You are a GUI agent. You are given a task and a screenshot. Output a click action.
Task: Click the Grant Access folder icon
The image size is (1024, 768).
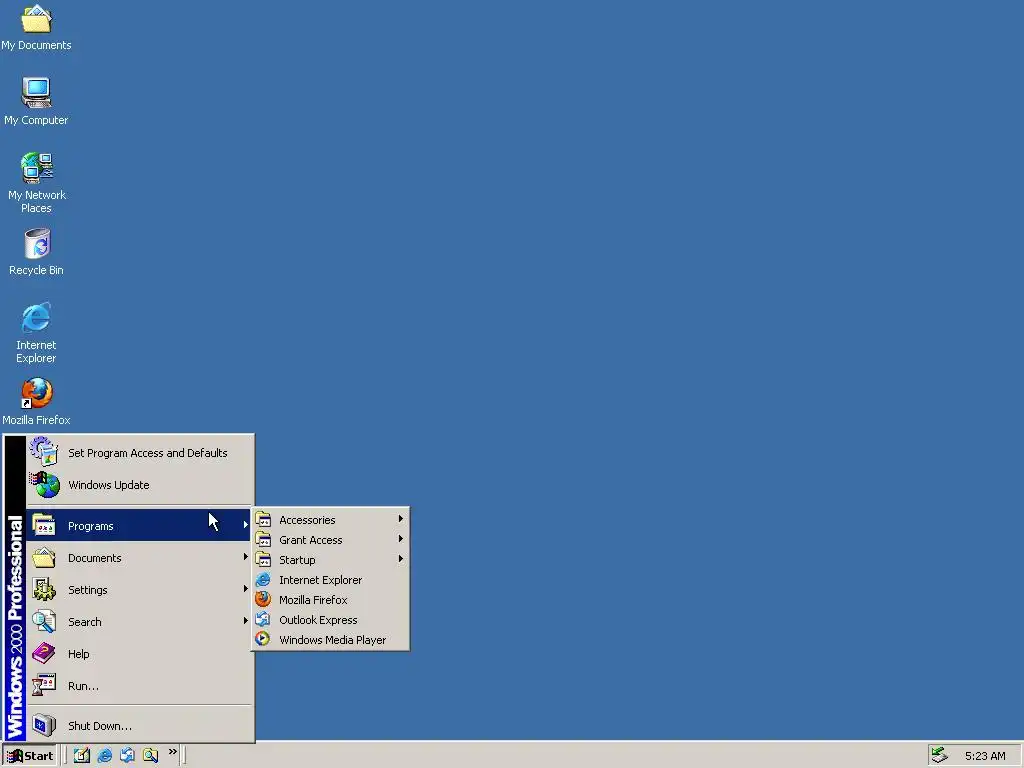click(x=263, y=539)
